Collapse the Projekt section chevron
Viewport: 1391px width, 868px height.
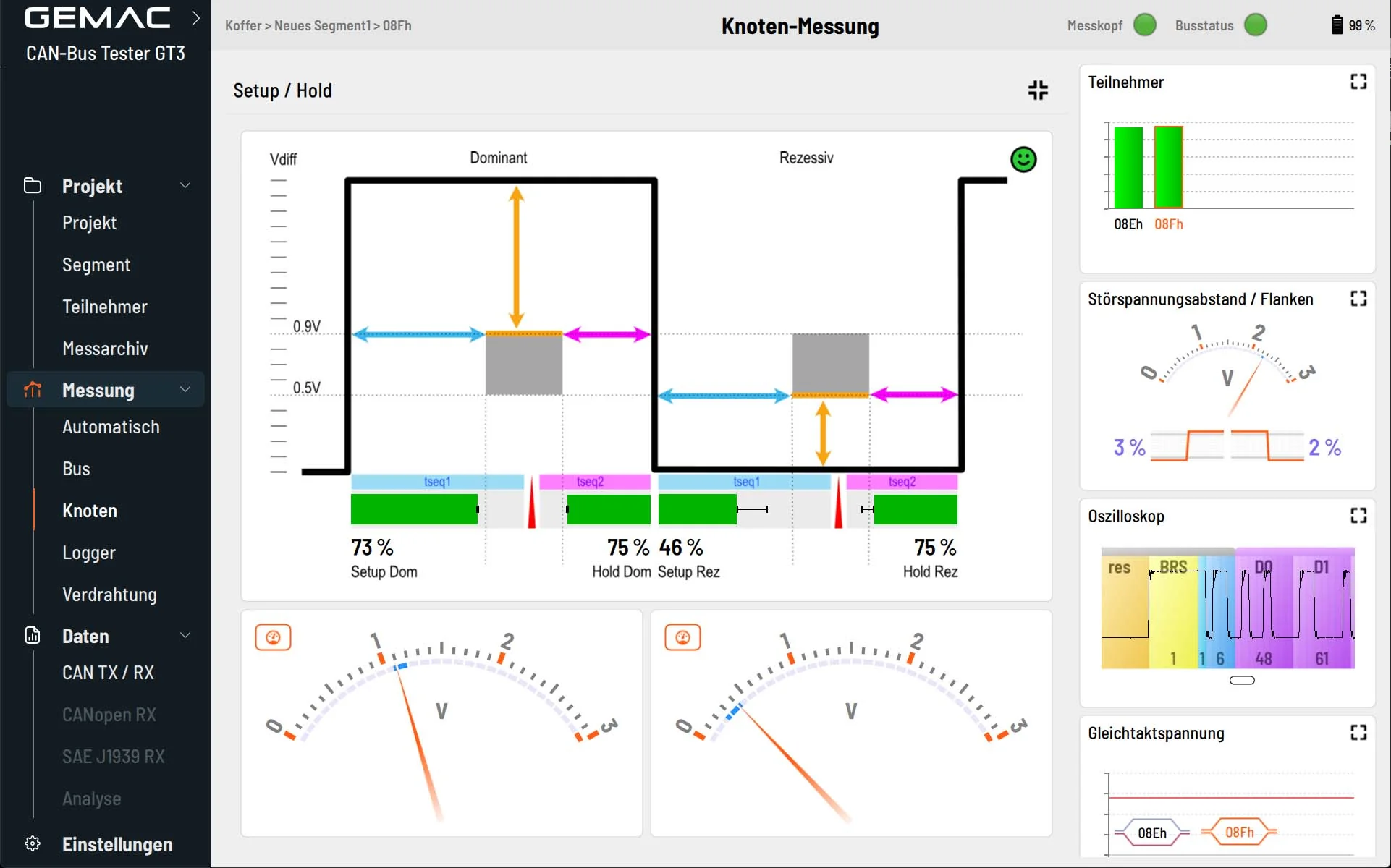(x=185, y=186)
